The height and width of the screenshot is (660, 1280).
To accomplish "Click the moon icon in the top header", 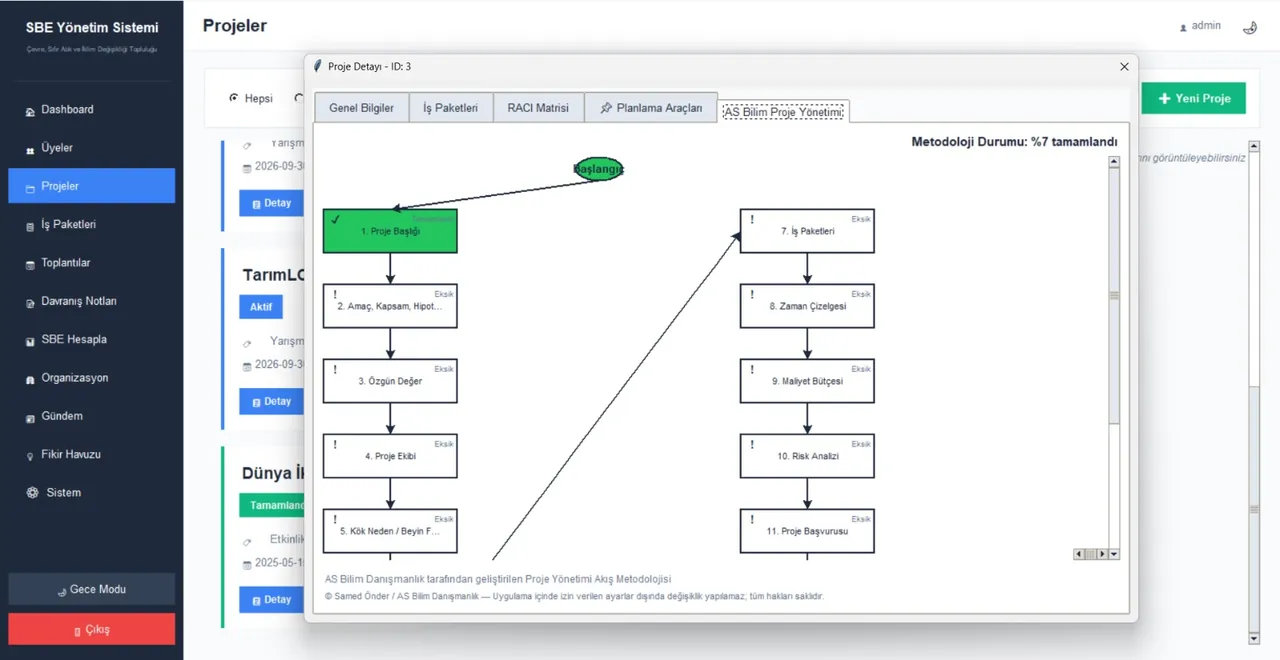I will [1250, 27].
